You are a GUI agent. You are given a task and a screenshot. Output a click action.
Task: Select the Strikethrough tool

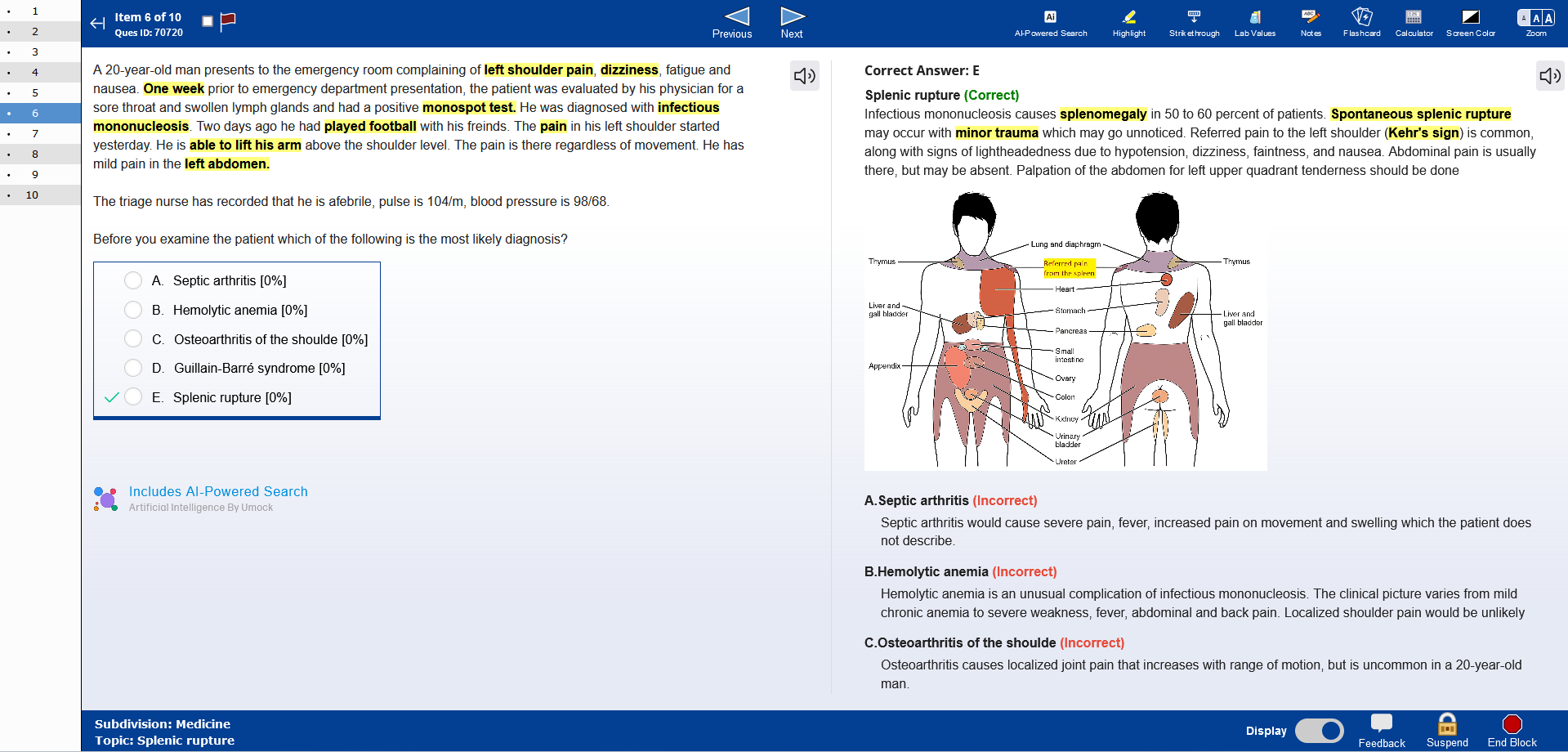[1194, 24]
